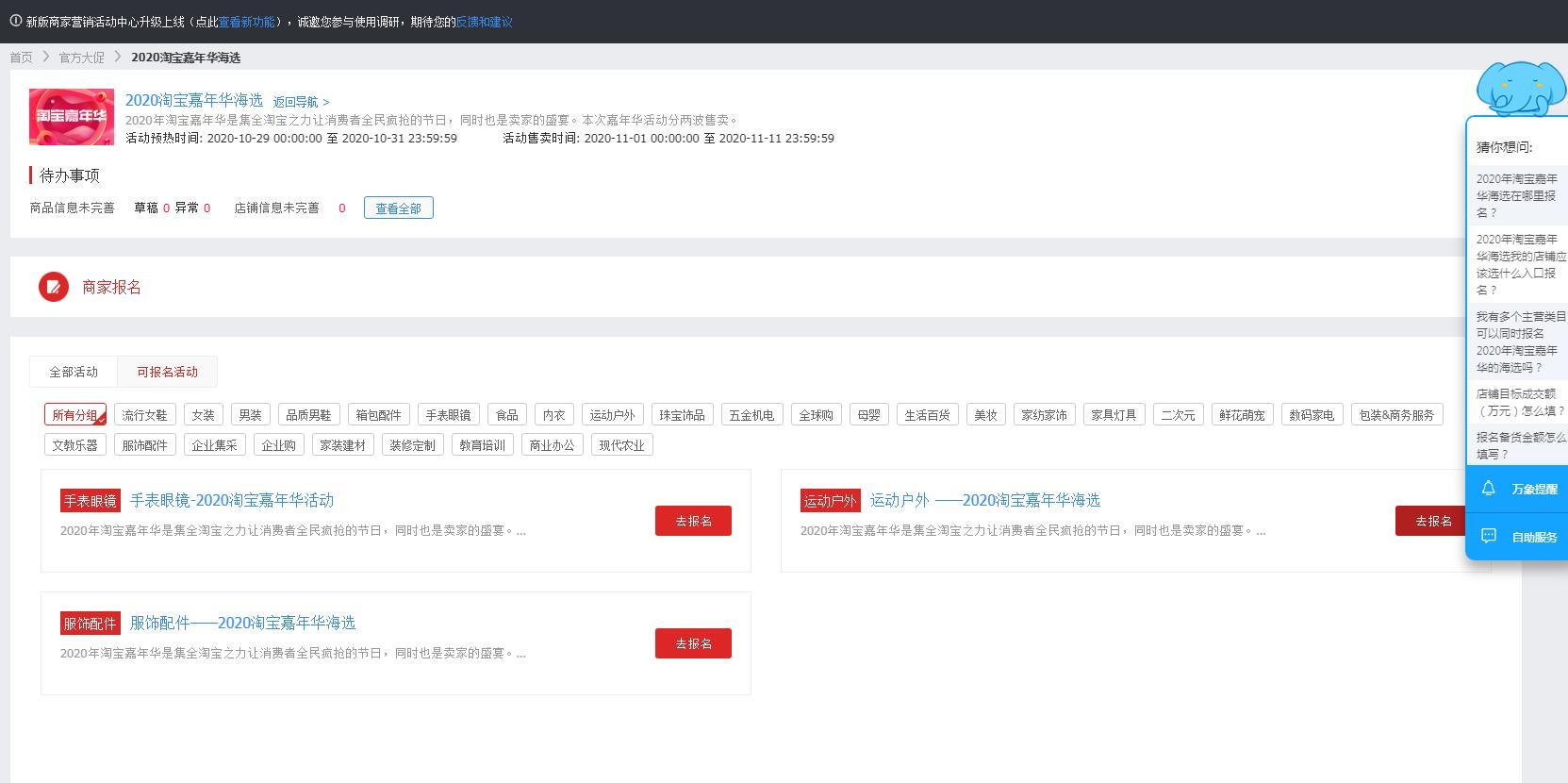Open 手表眼镜-2020淘宝嘉年华活动 link
This screenshot has height=783, width=1568.
click(x=232, y=500)
